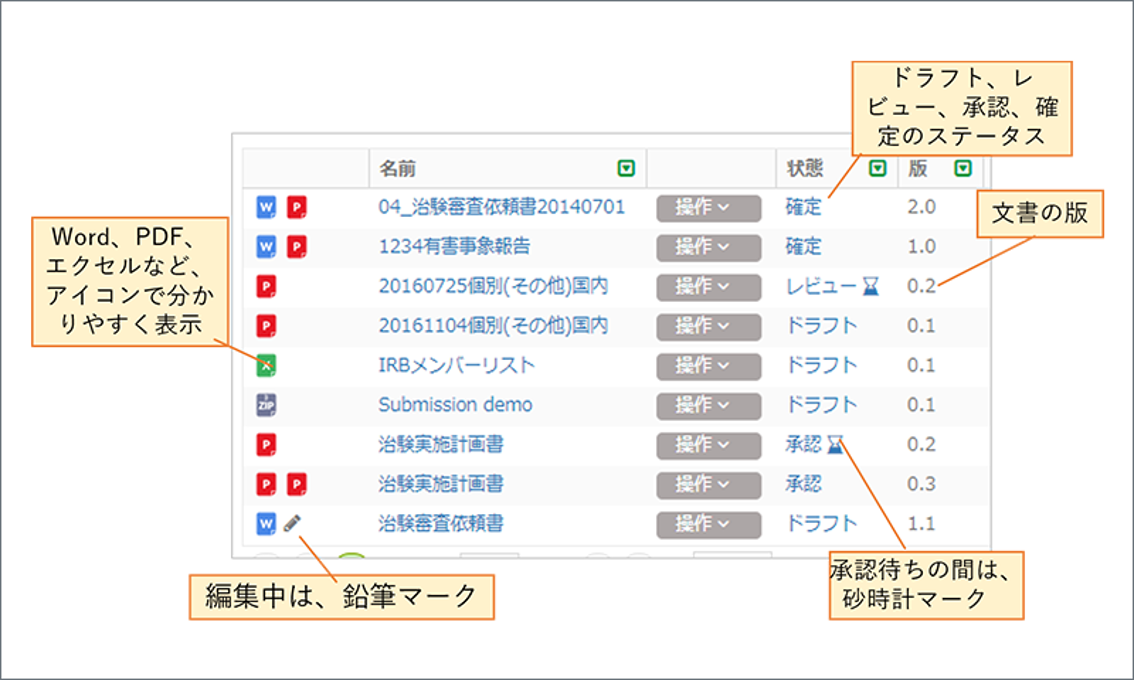Click the PDF icon for 20161104個別(その他)国内

pyautogui.click(x=265, y=326)
